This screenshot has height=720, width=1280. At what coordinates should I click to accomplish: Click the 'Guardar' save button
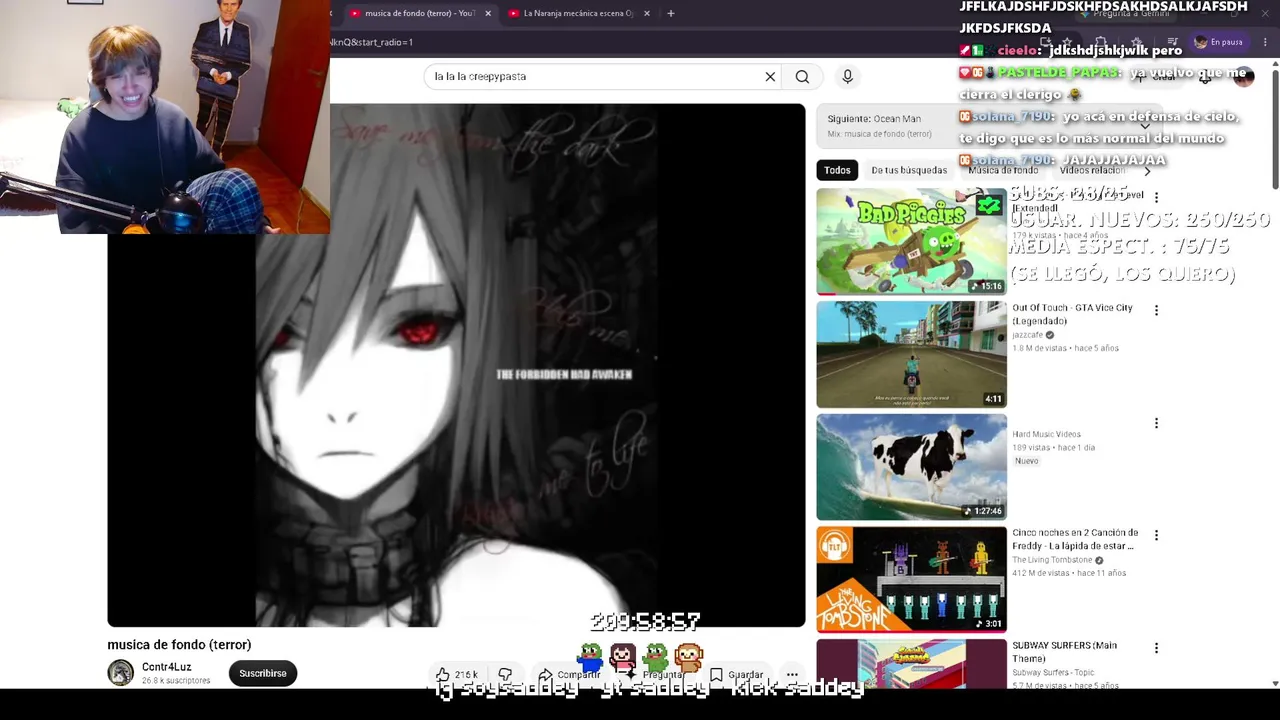(x=736, y=675)
